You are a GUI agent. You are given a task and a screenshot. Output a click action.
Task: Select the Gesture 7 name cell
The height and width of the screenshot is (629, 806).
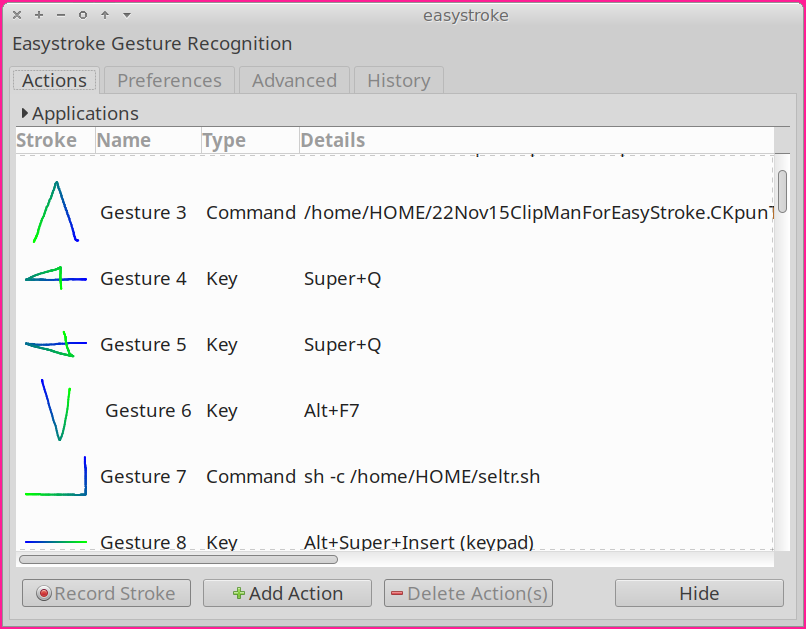pyautogui.click(x=143, y=476)
